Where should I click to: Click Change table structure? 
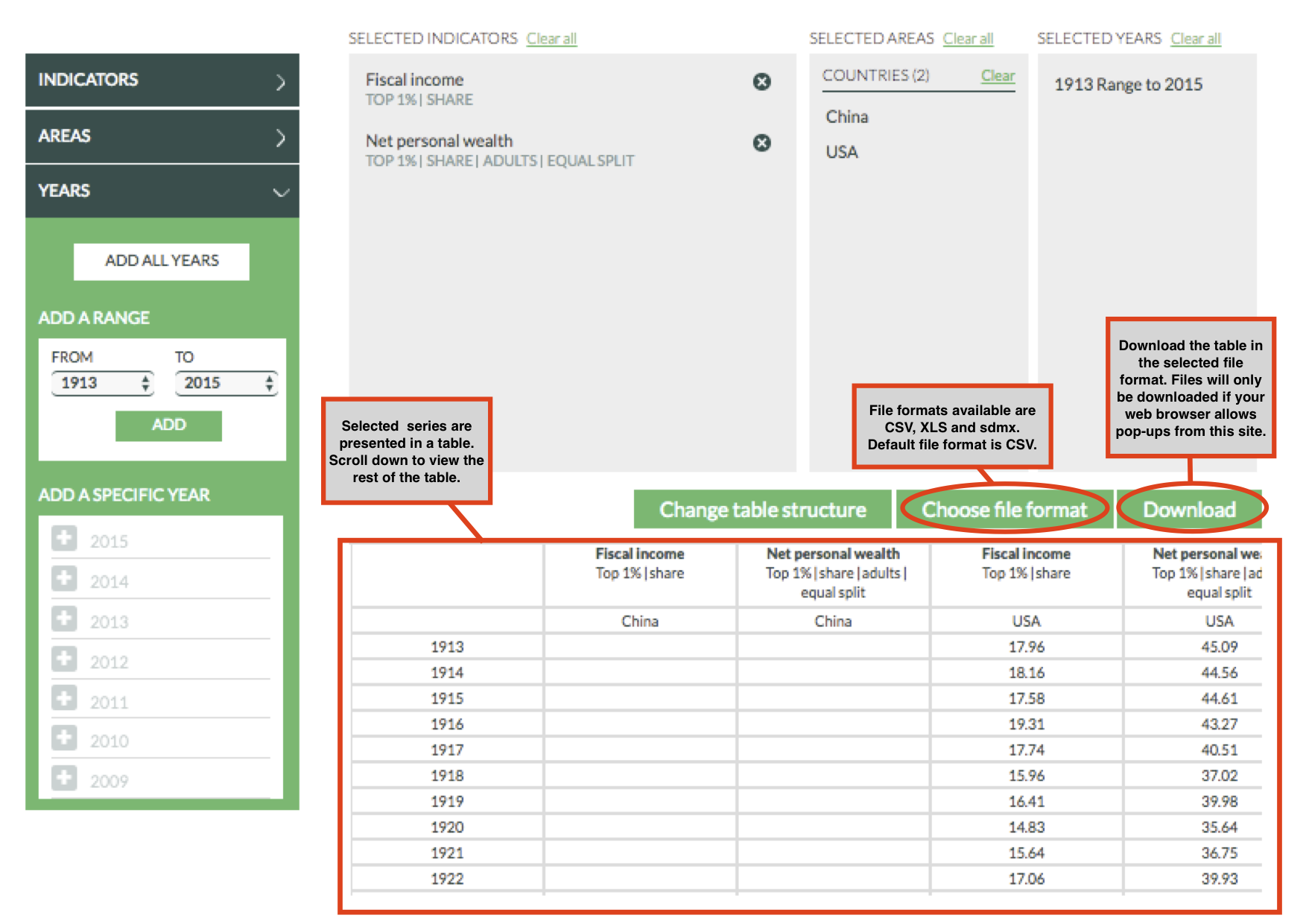click(762, 510)
